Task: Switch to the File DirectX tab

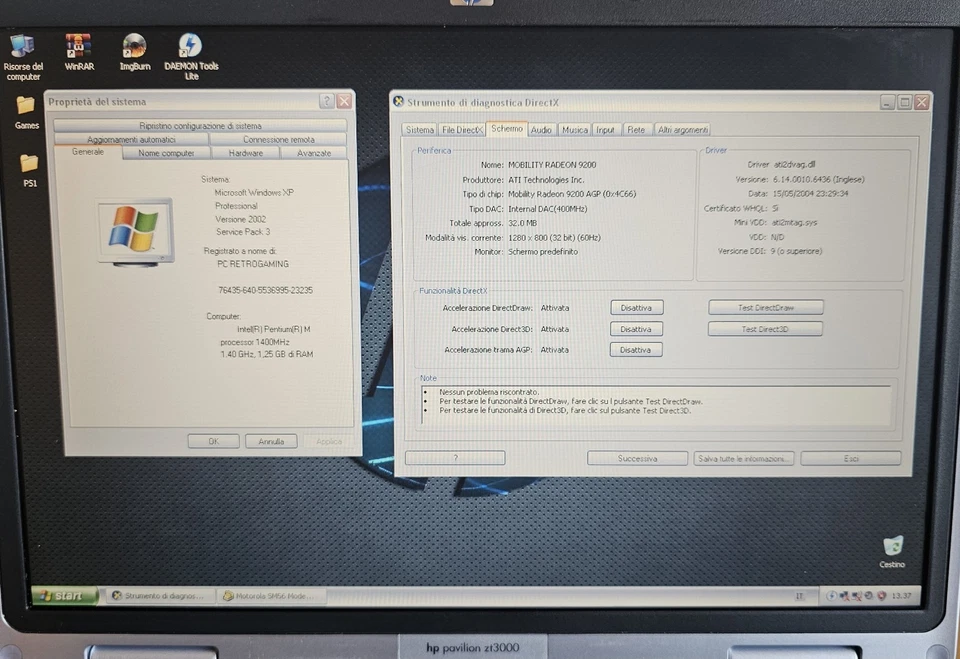Action: click(x=462, y=130)
